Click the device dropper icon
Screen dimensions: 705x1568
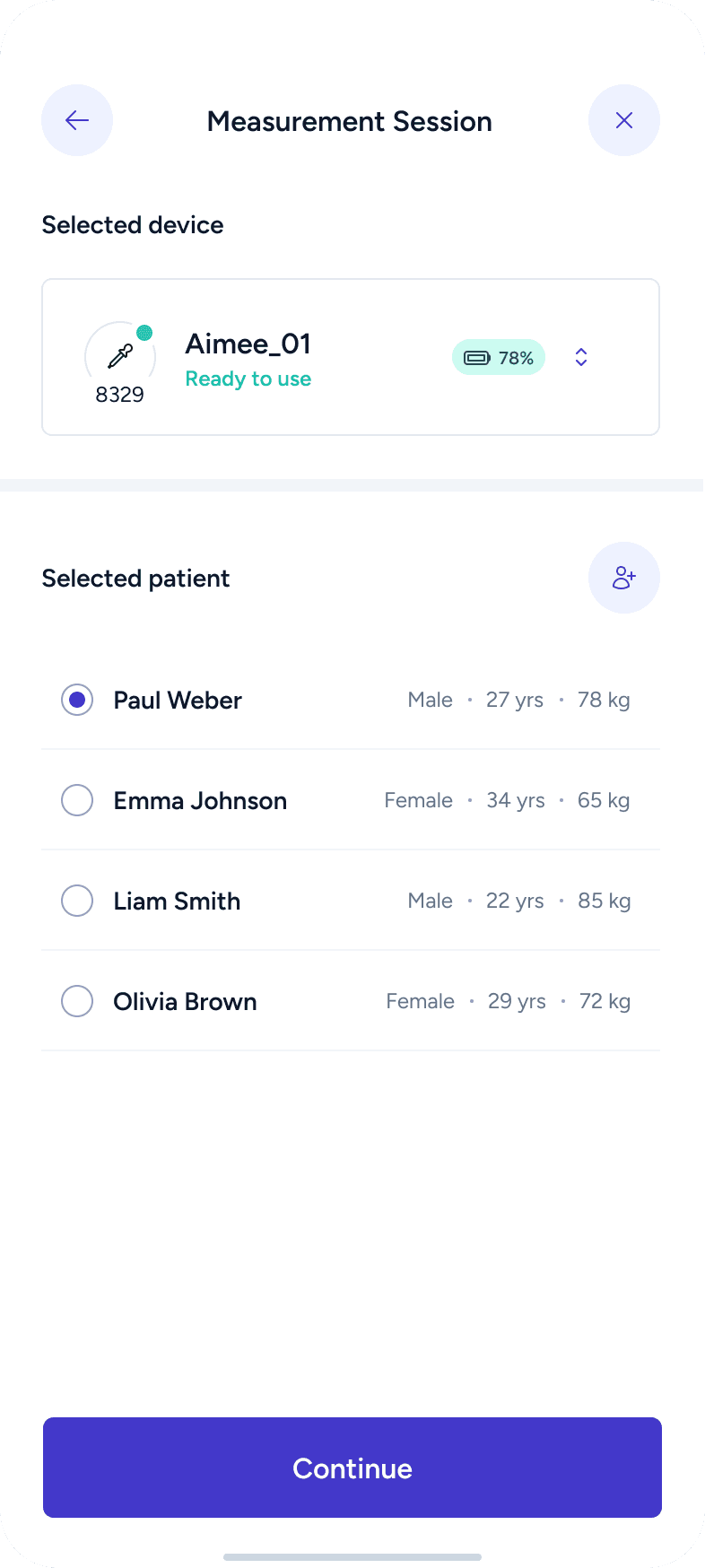[120, 356]
